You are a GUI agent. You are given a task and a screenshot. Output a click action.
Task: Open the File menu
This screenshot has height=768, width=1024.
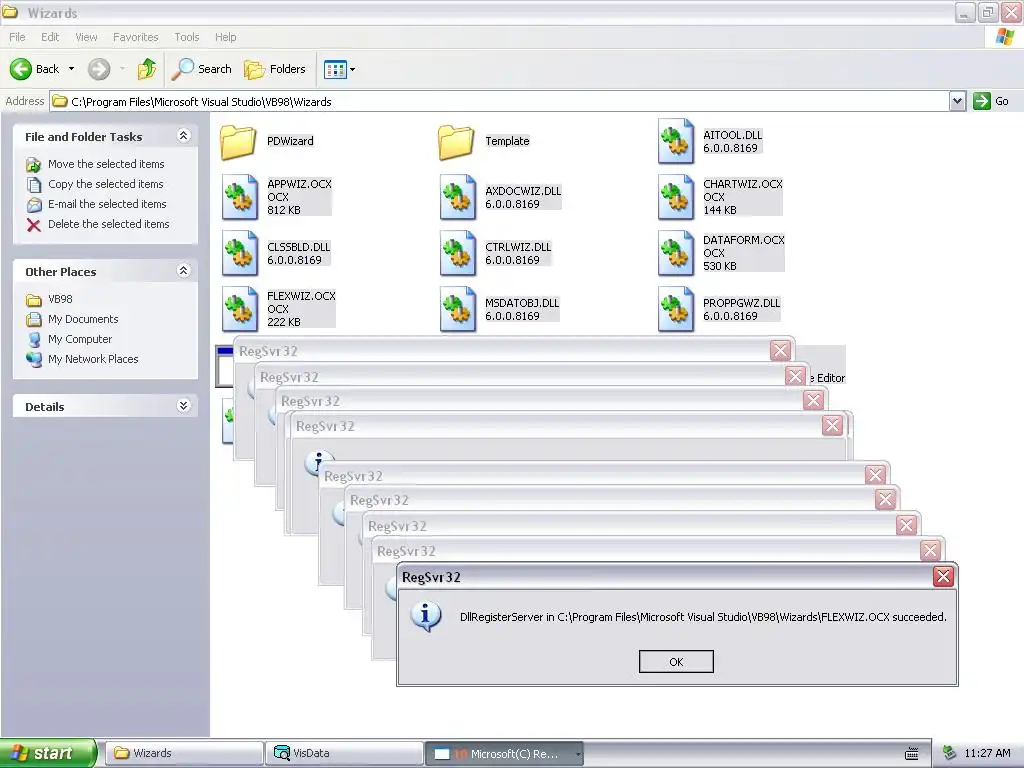17,37
